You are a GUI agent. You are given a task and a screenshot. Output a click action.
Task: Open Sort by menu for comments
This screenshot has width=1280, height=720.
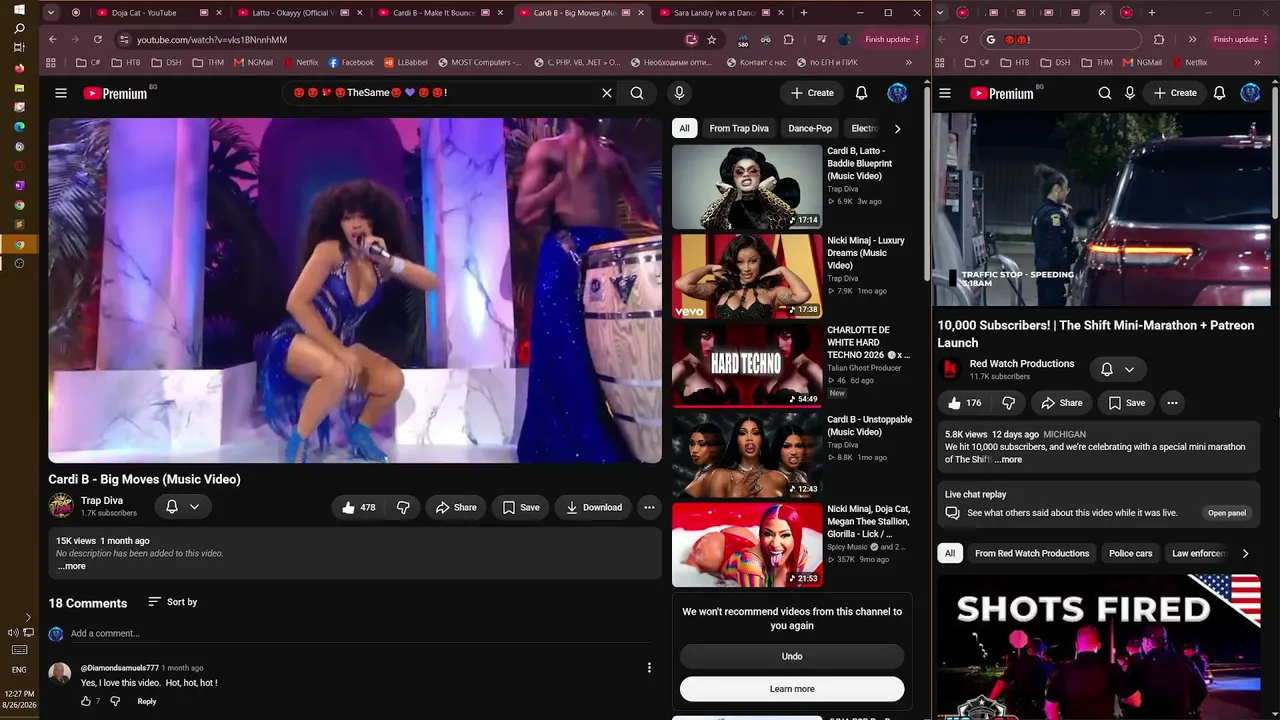tap(173, 602)
